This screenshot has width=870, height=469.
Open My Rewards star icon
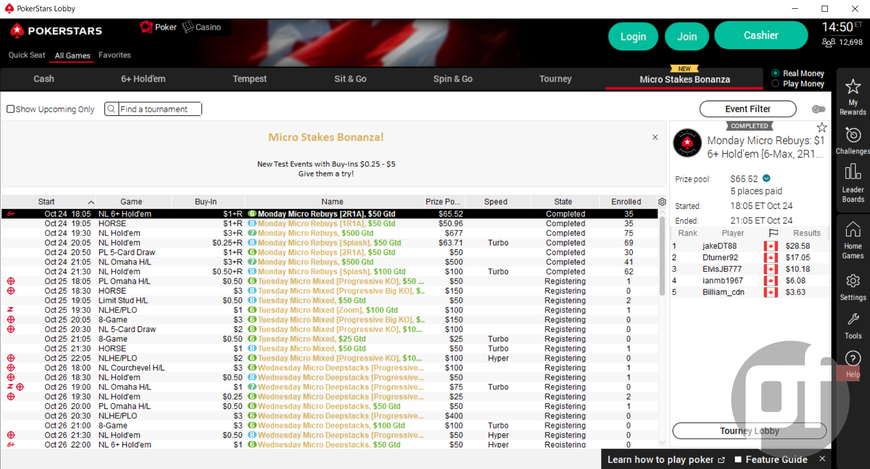click(852, 87)
